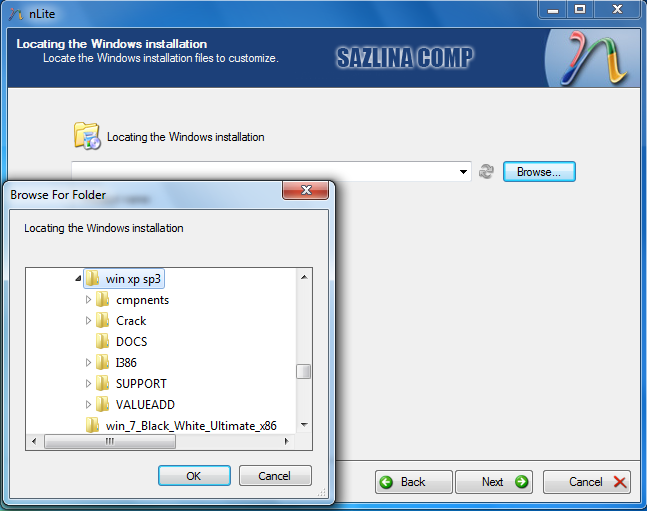Select the DOCS folder name
Screen dimensions: 647x511
tap(132, 342)
